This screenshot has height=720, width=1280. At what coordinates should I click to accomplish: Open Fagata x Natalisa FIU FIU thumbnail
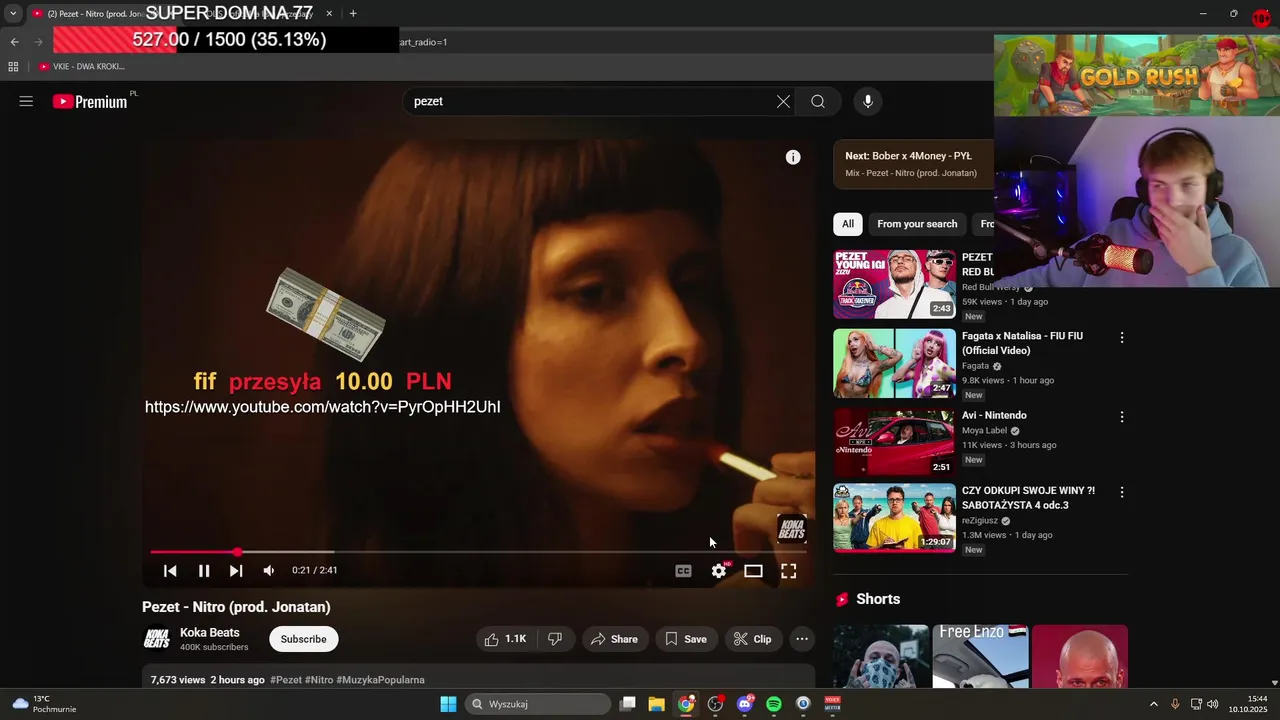[894, 363]
